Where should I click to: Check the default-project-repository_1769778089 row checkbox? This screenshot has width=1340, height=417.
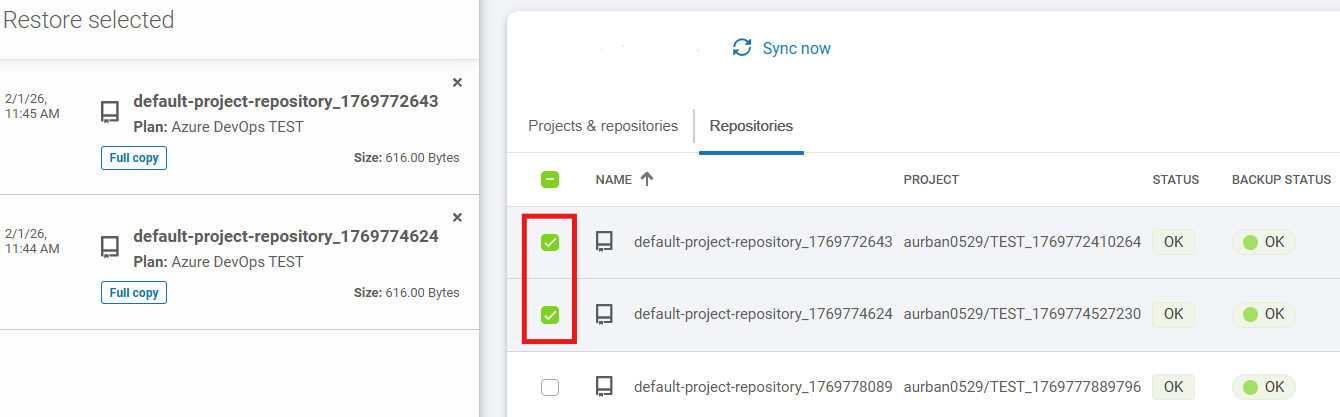(x=550, y=387)
